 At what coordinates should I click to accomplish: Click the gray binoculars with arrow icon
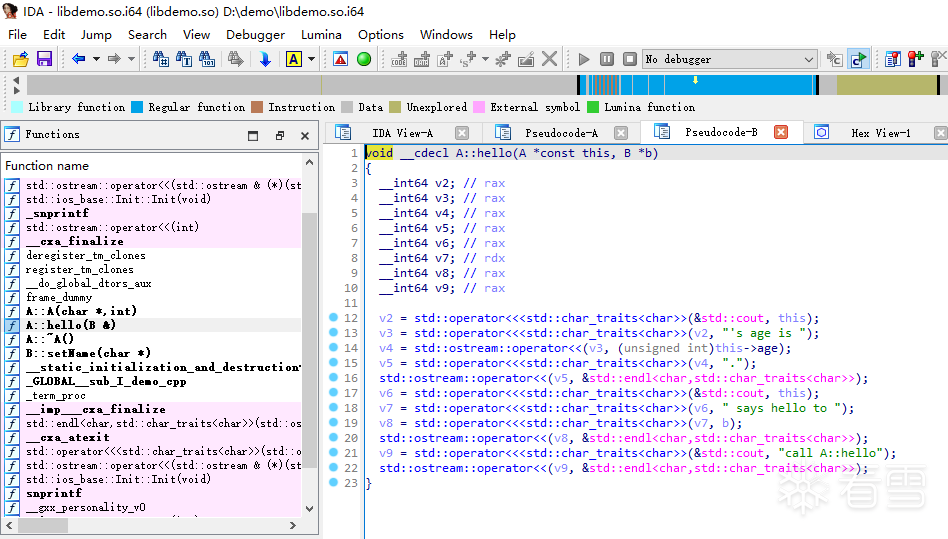pos(236,59)
